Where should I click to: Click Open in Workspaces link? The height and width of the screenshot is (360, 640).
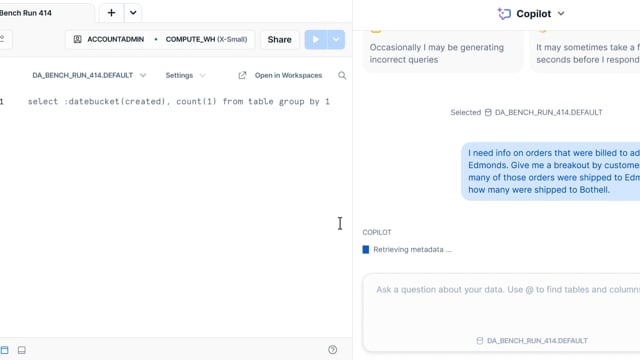(x=280, y=75)
